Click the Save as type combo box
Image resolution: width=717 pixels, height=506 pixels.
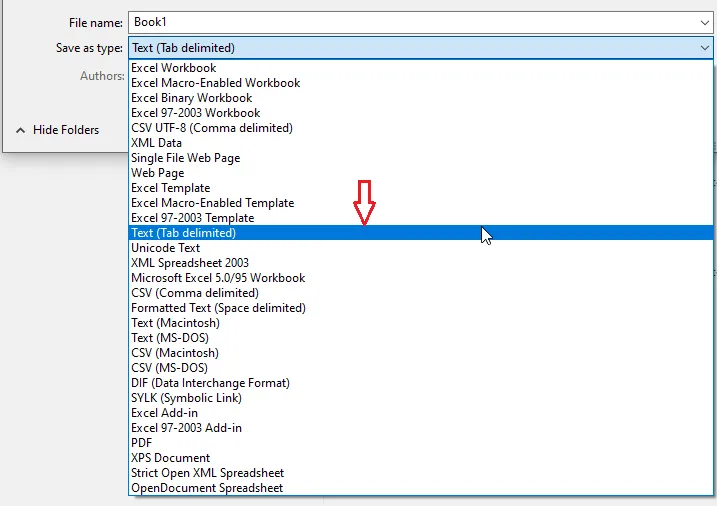pyautogui.click(x=421, y=48)
